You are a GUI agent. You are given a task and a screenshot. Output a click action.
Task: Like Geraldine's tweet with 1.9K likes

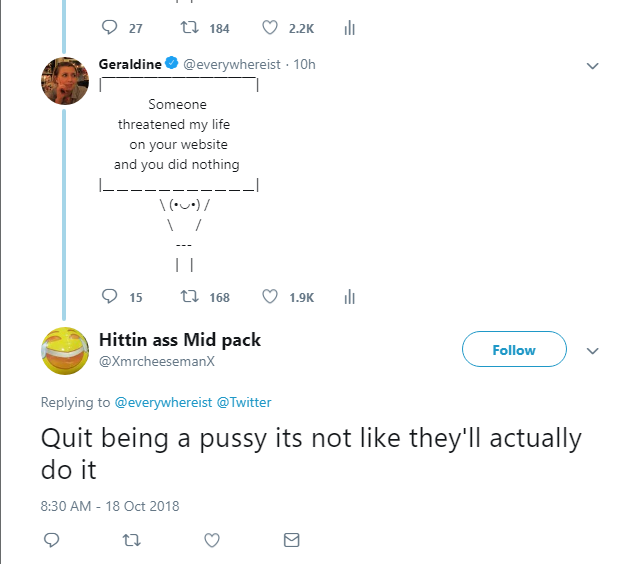pos(269,297)
